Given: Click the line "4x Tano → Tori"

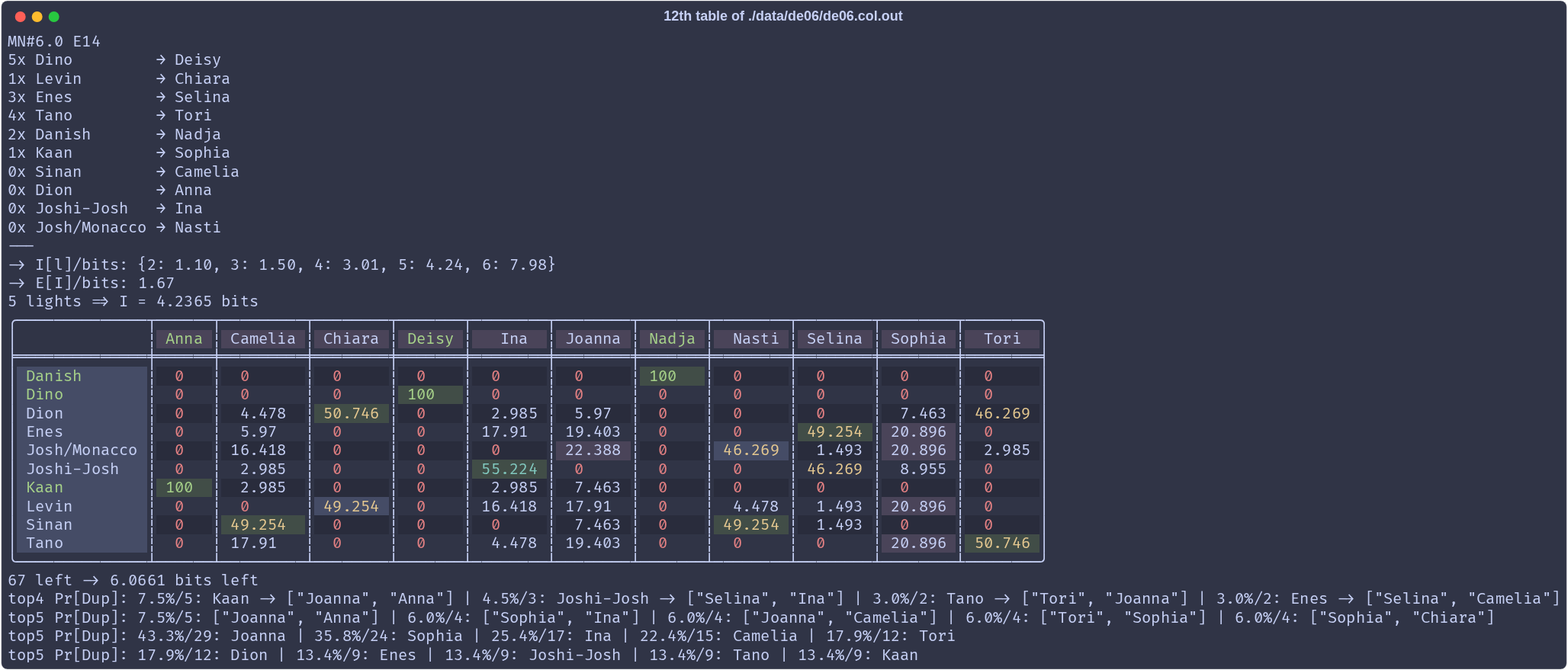Looking at the screenshot, I should point(110,116).
